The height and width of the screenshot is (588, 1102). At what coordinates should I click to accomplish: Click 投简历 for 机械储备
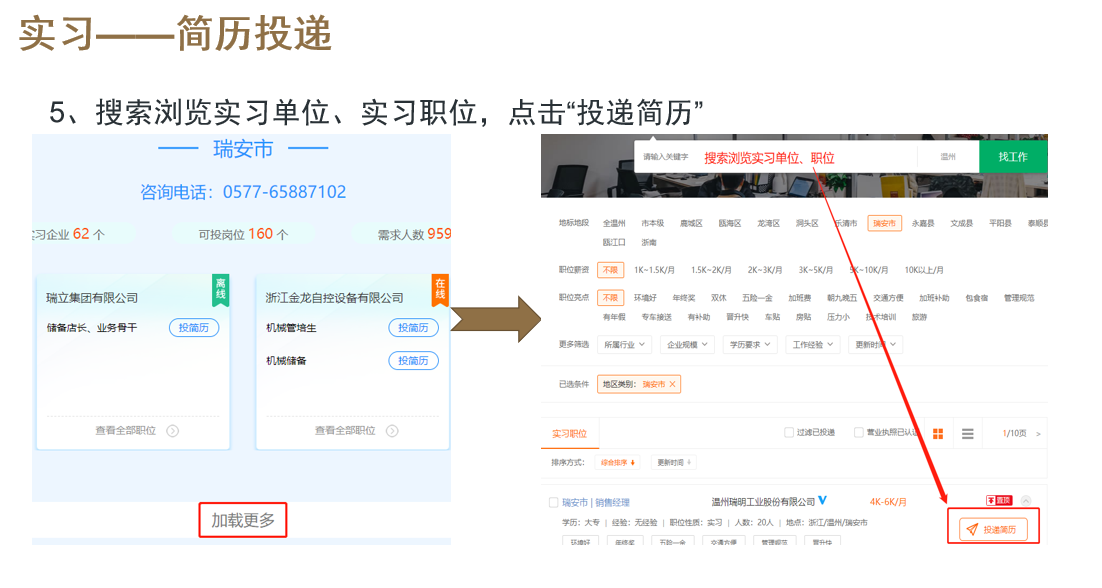[x=413, y=360]
